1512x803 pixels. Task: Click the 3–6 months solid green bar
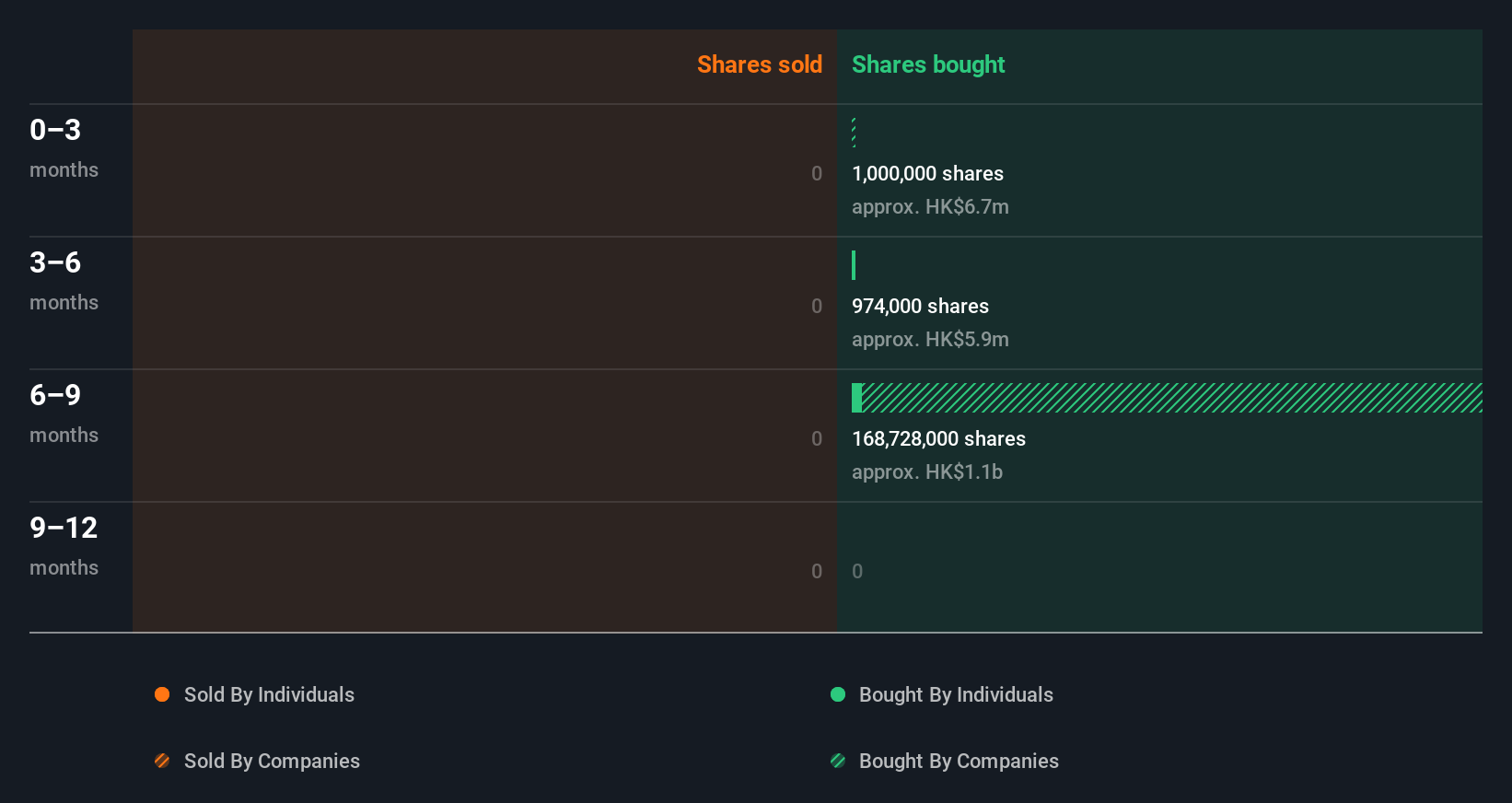pos(854,265)
